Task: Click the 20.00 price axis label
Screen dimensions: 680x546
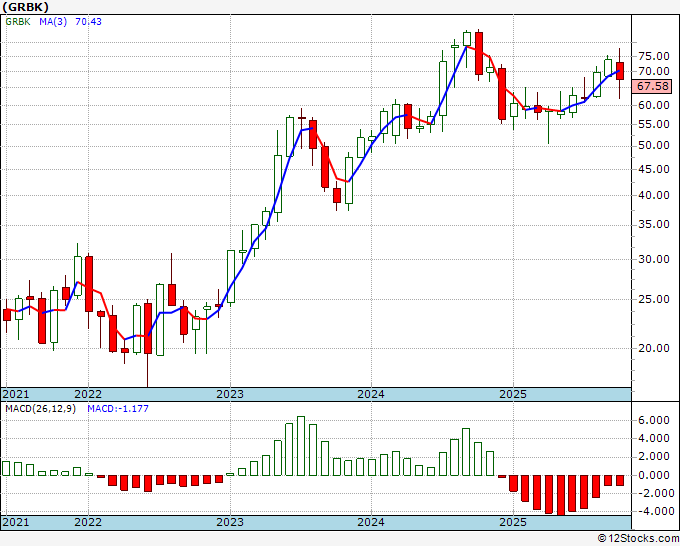Action: click(x=654, y=348)
